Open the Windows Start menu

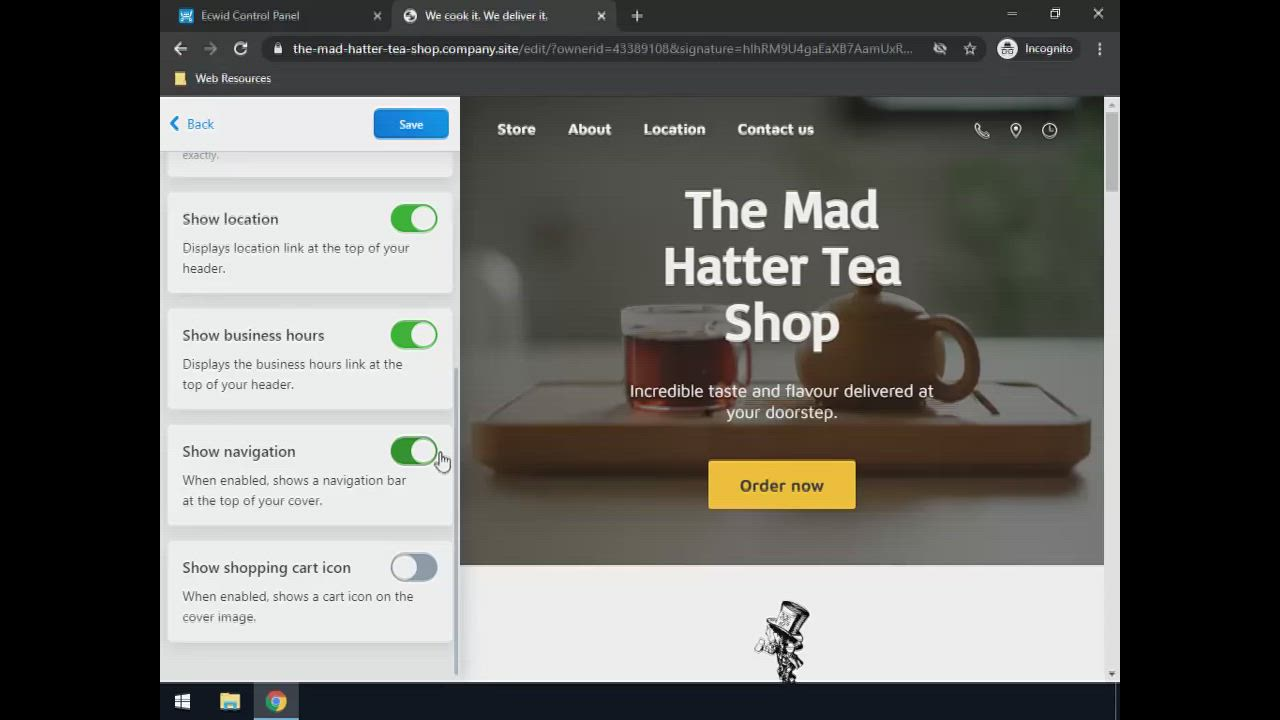[182, 702]
